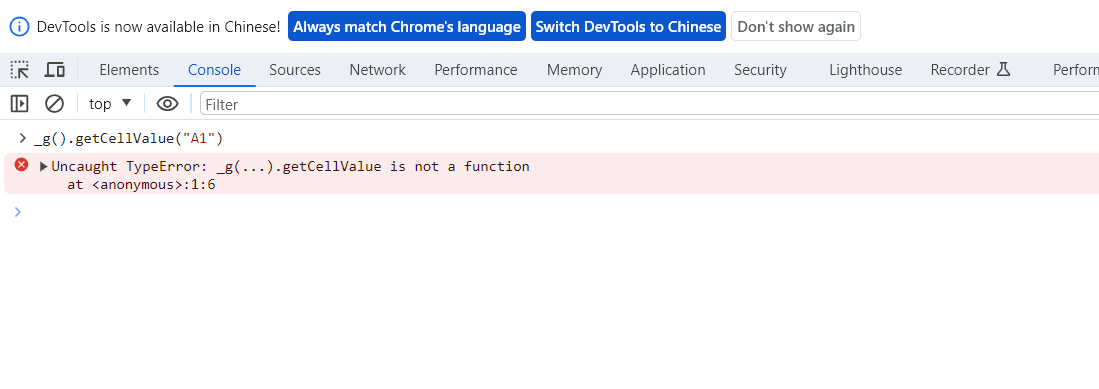
Task: Show the console sidebar panel icon
Action: 19,104
